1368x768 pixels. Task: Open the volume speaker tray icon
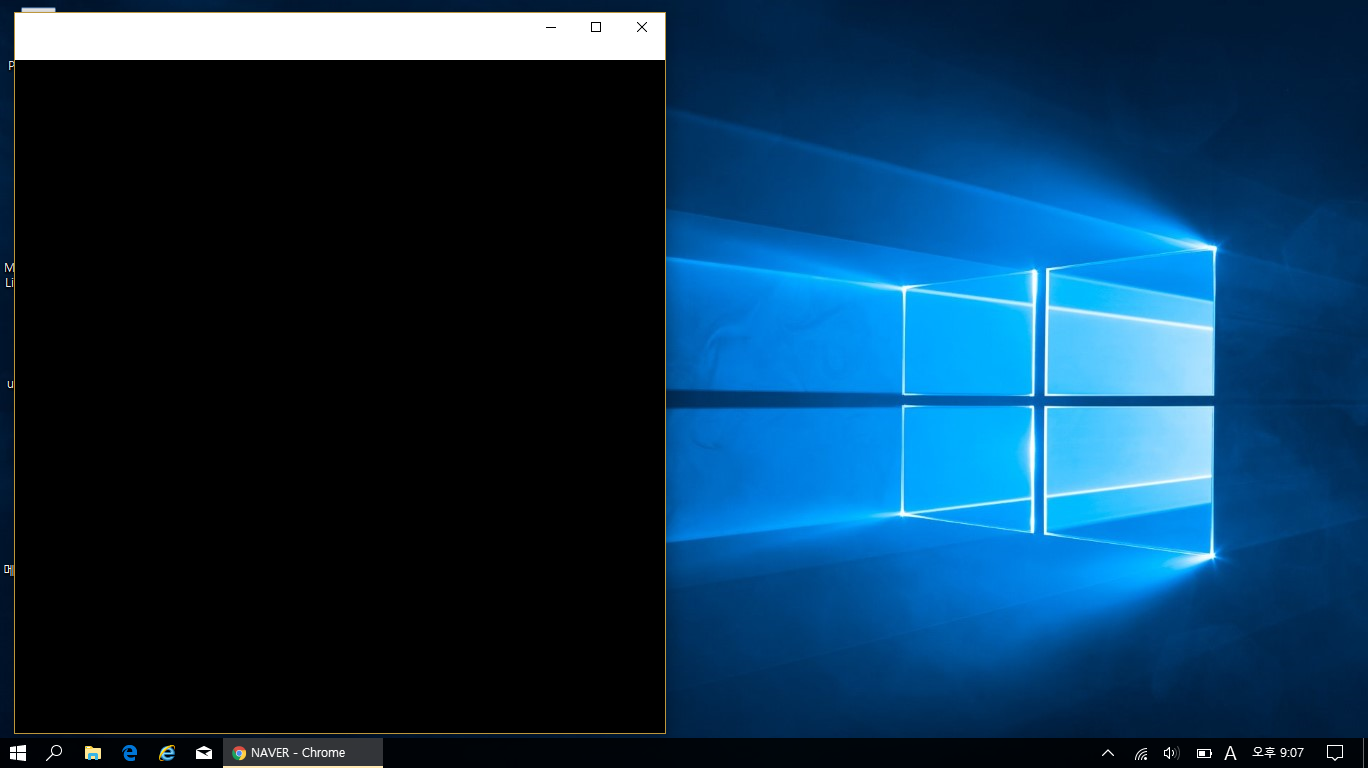pos(1171,753)
